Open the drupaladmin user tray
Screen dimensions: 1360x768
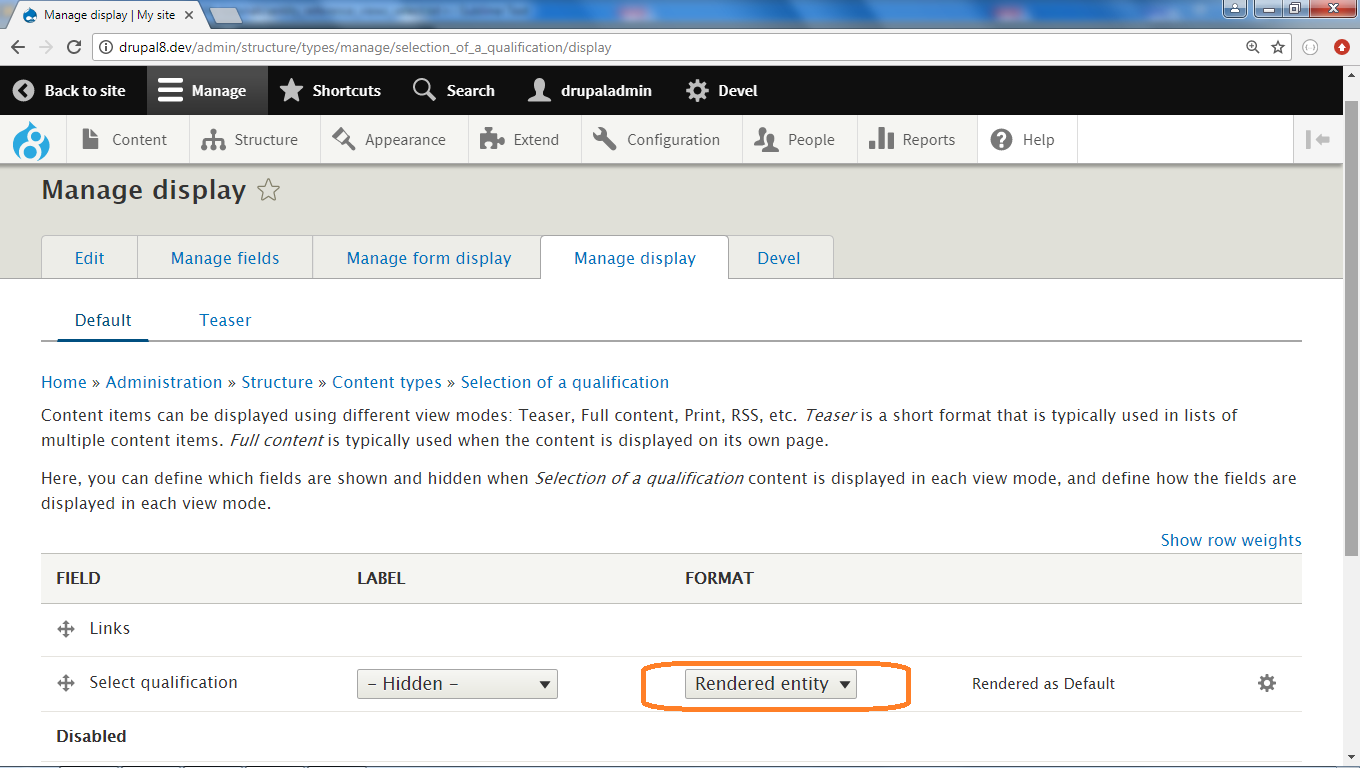[590, 91]
